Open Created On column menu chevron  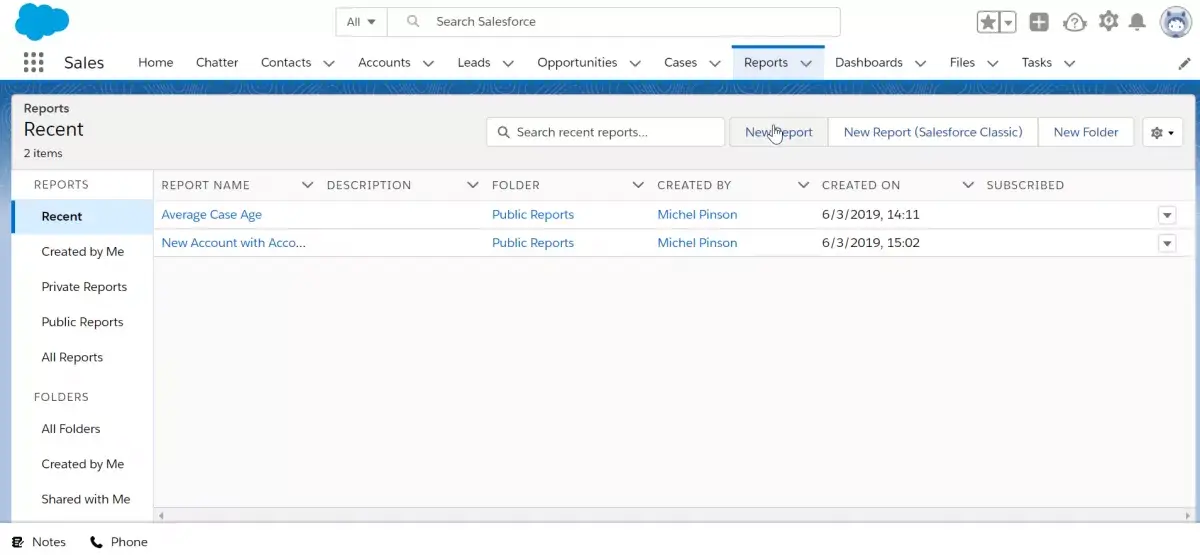coord(968,185)
